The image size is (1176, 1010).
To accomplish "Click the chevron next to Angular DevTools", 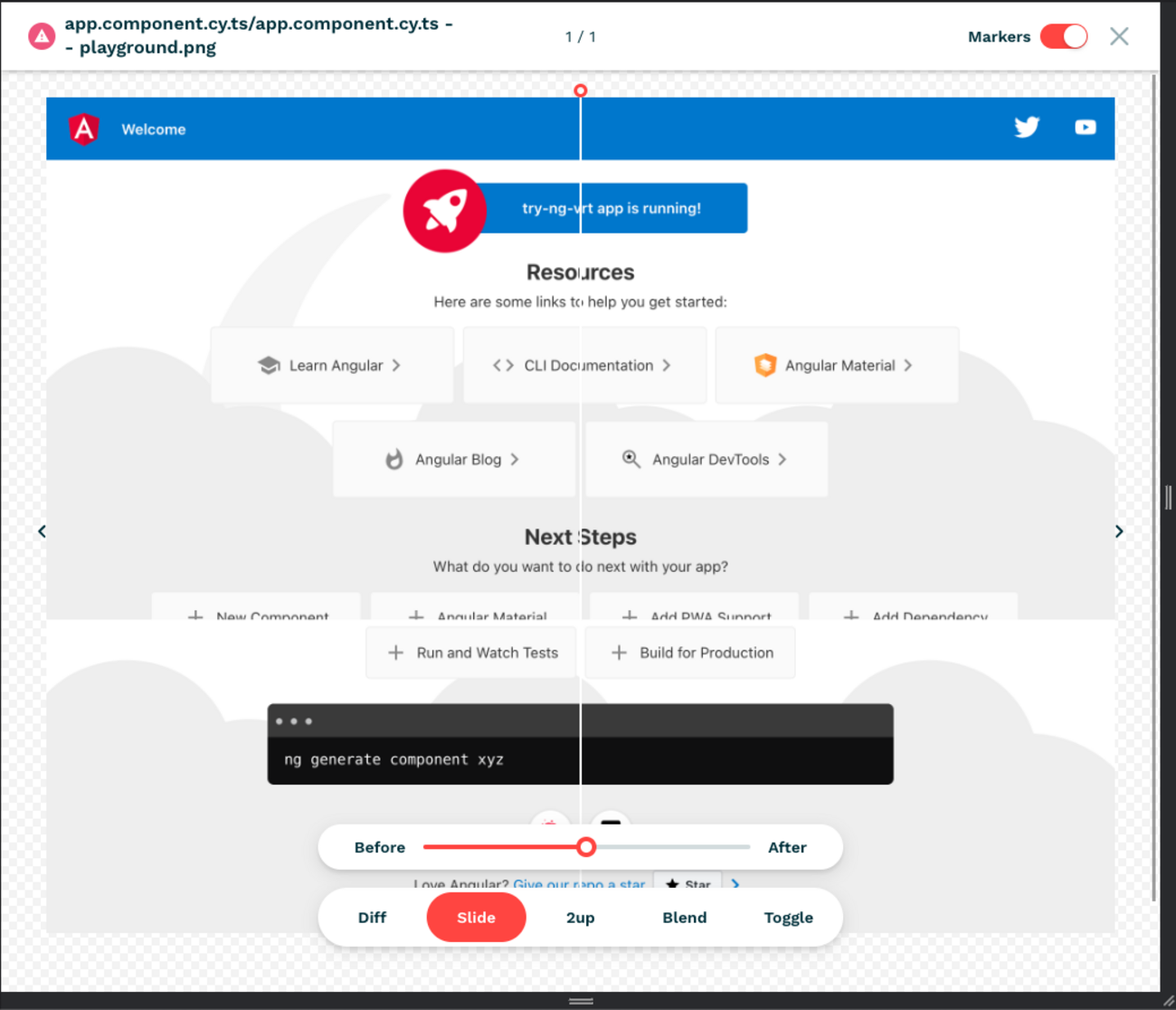I will (x=782, y=460).
